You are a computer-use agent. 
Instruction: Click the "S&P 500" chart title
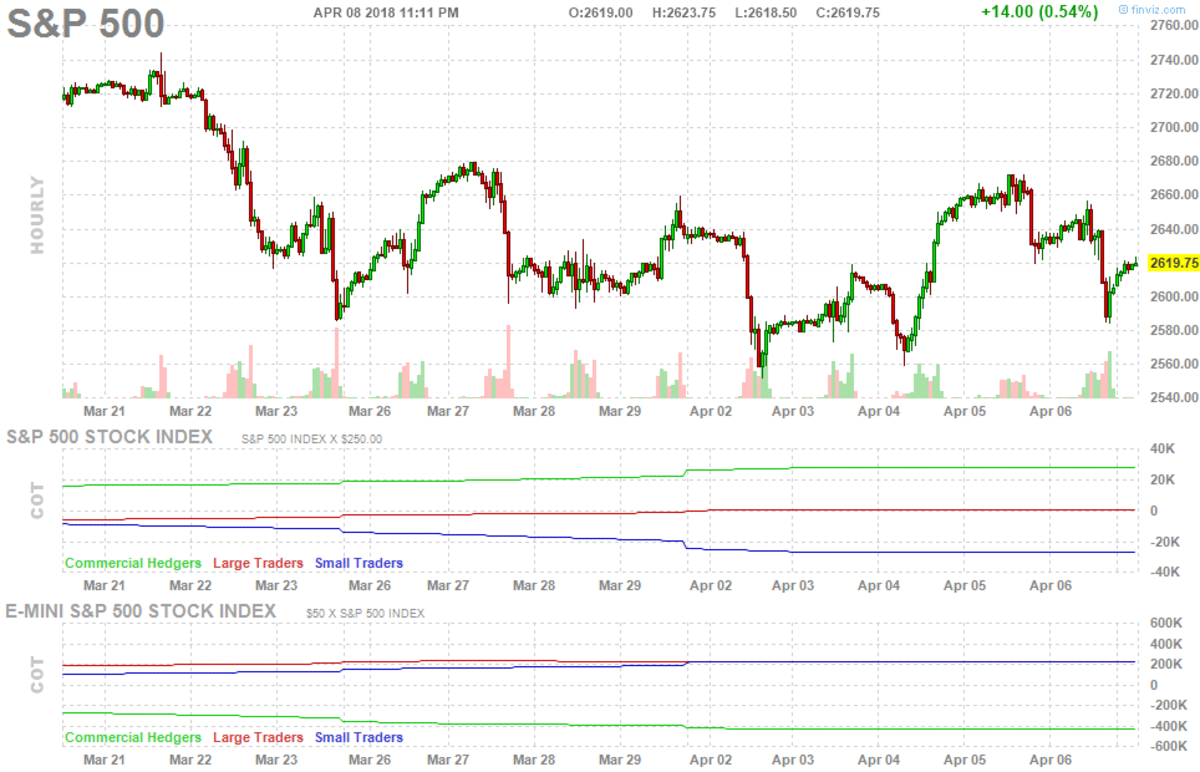pyautogui.click(x=86, y=22)
